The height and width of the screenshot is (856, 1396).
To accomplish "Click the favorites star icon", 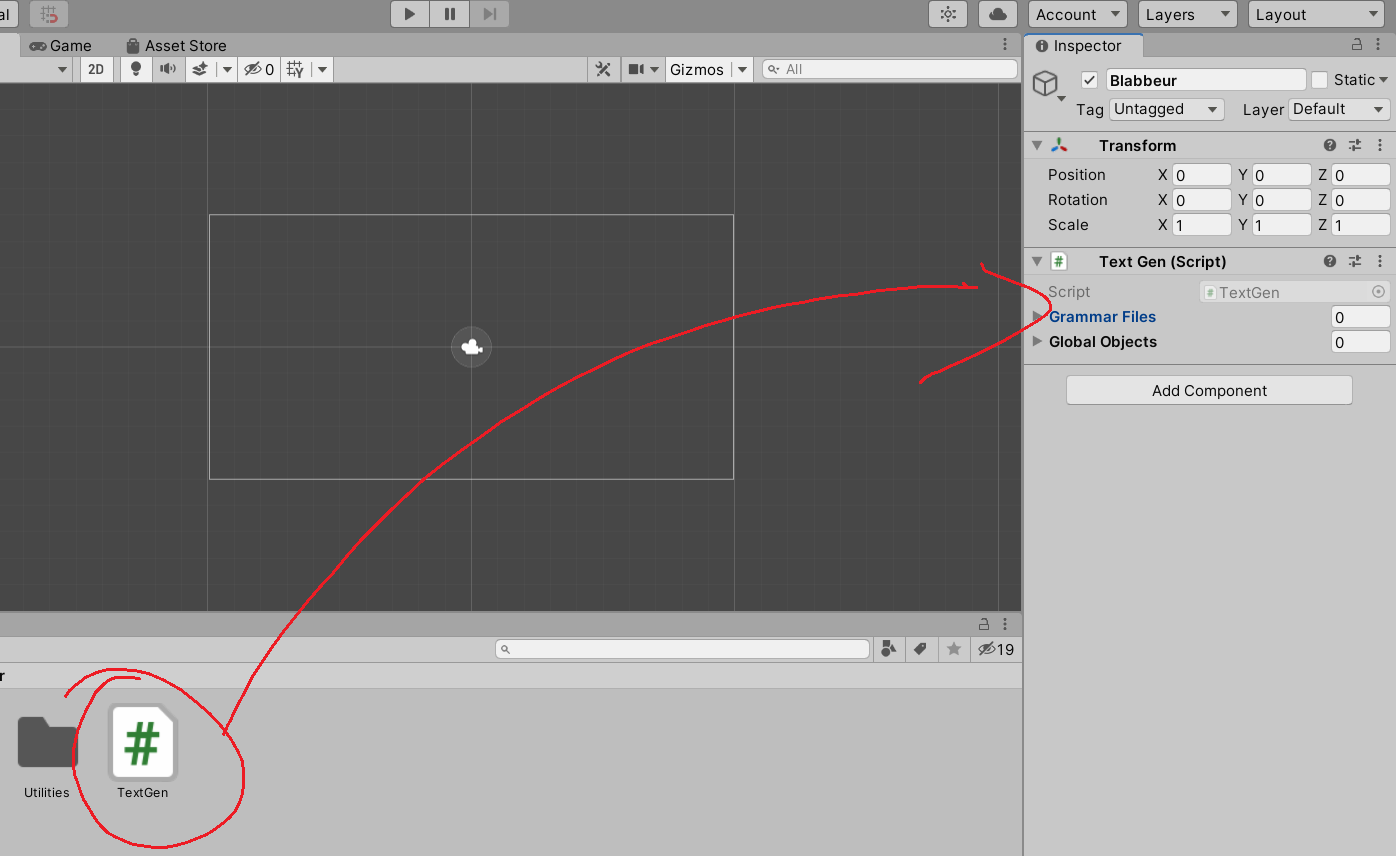I will point(954,650).
